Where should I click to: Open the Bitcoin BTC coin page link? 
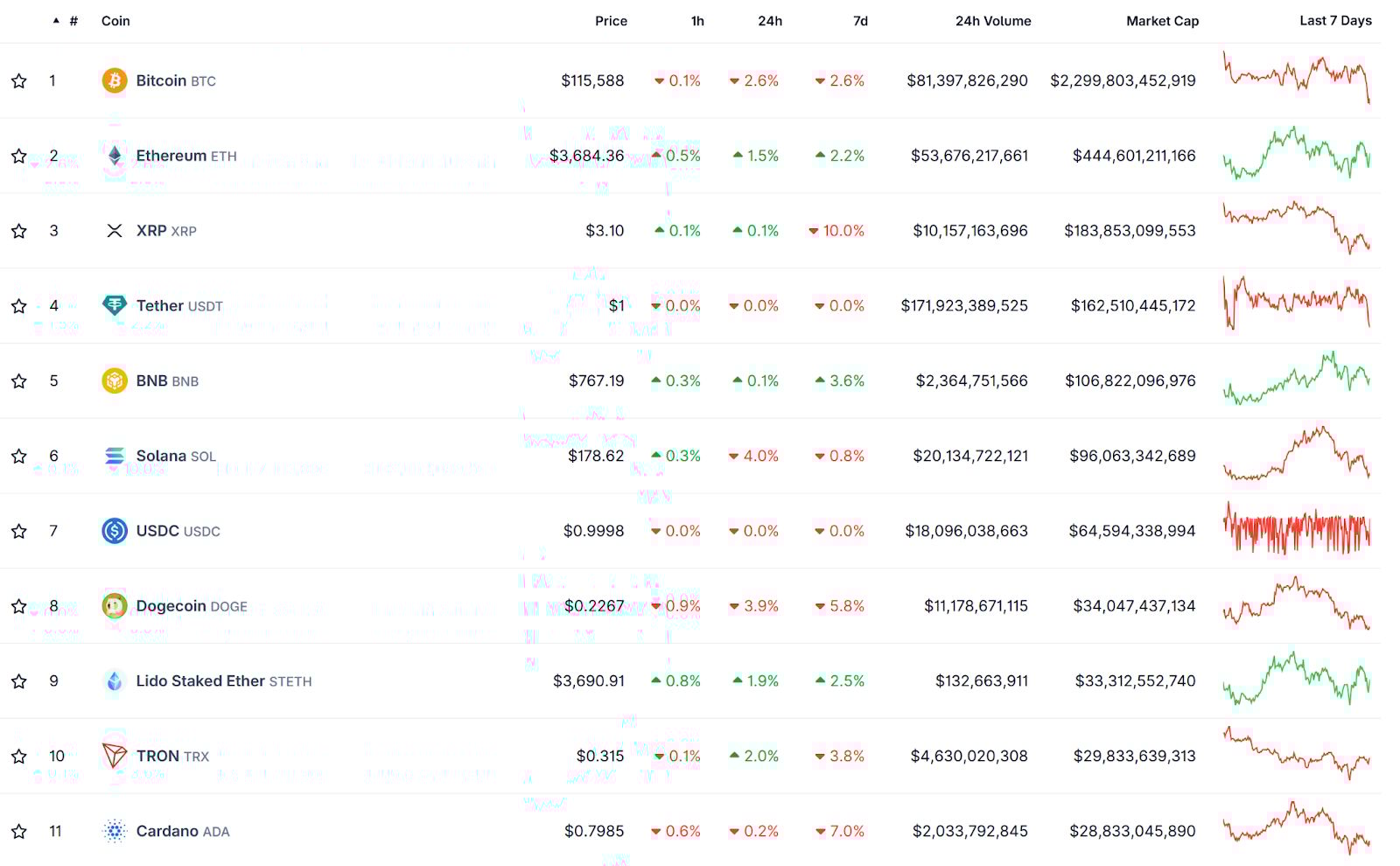[x=176, y=80]
